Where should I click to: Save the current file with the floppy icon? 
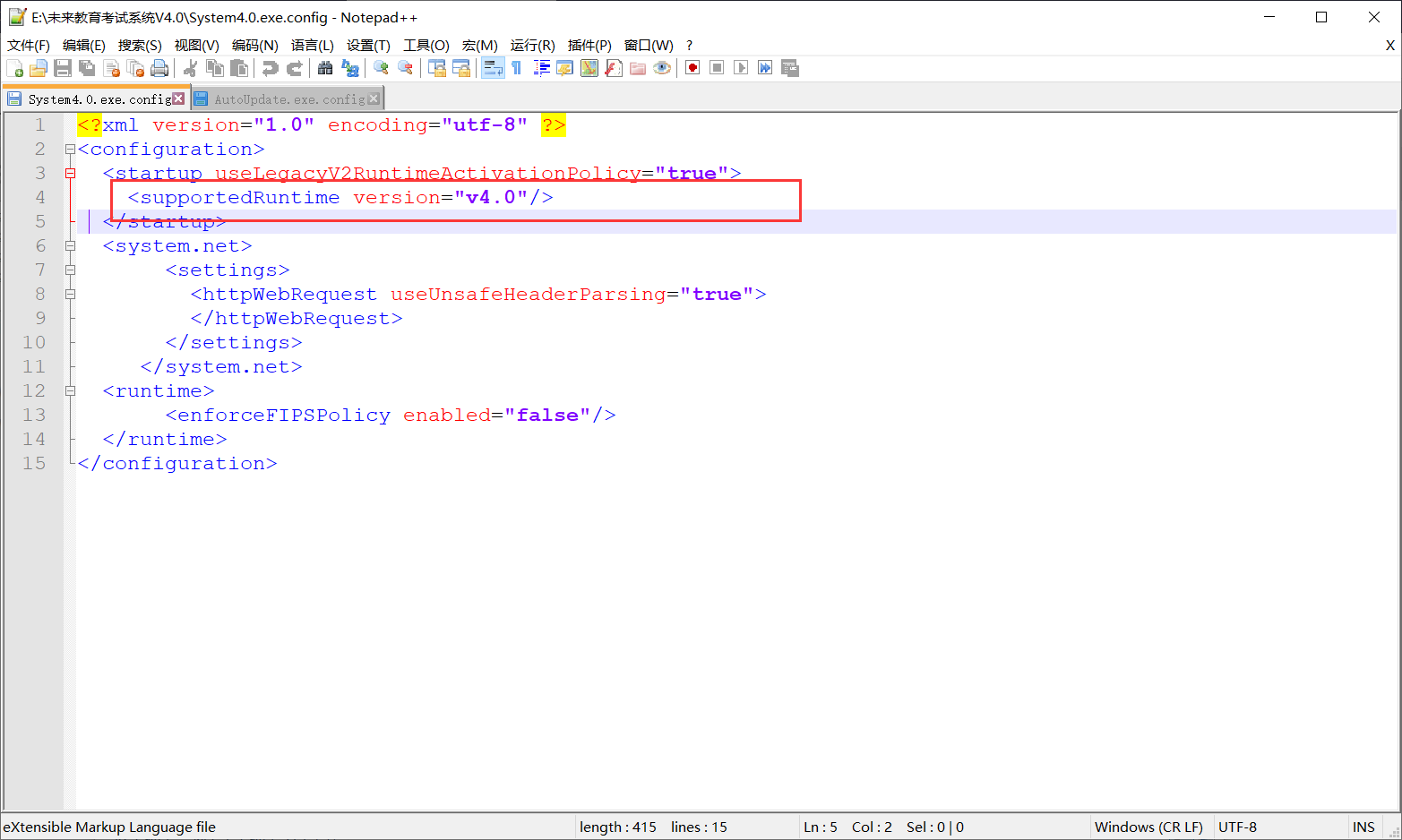pos(63,68)
